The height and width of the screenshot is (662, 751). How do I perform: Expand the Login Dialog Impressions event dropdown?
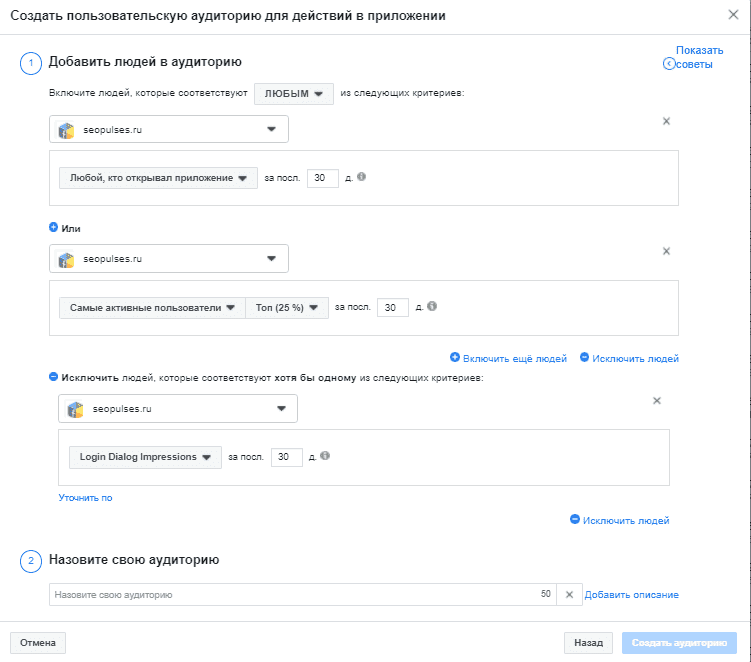[x=145, y=457]
